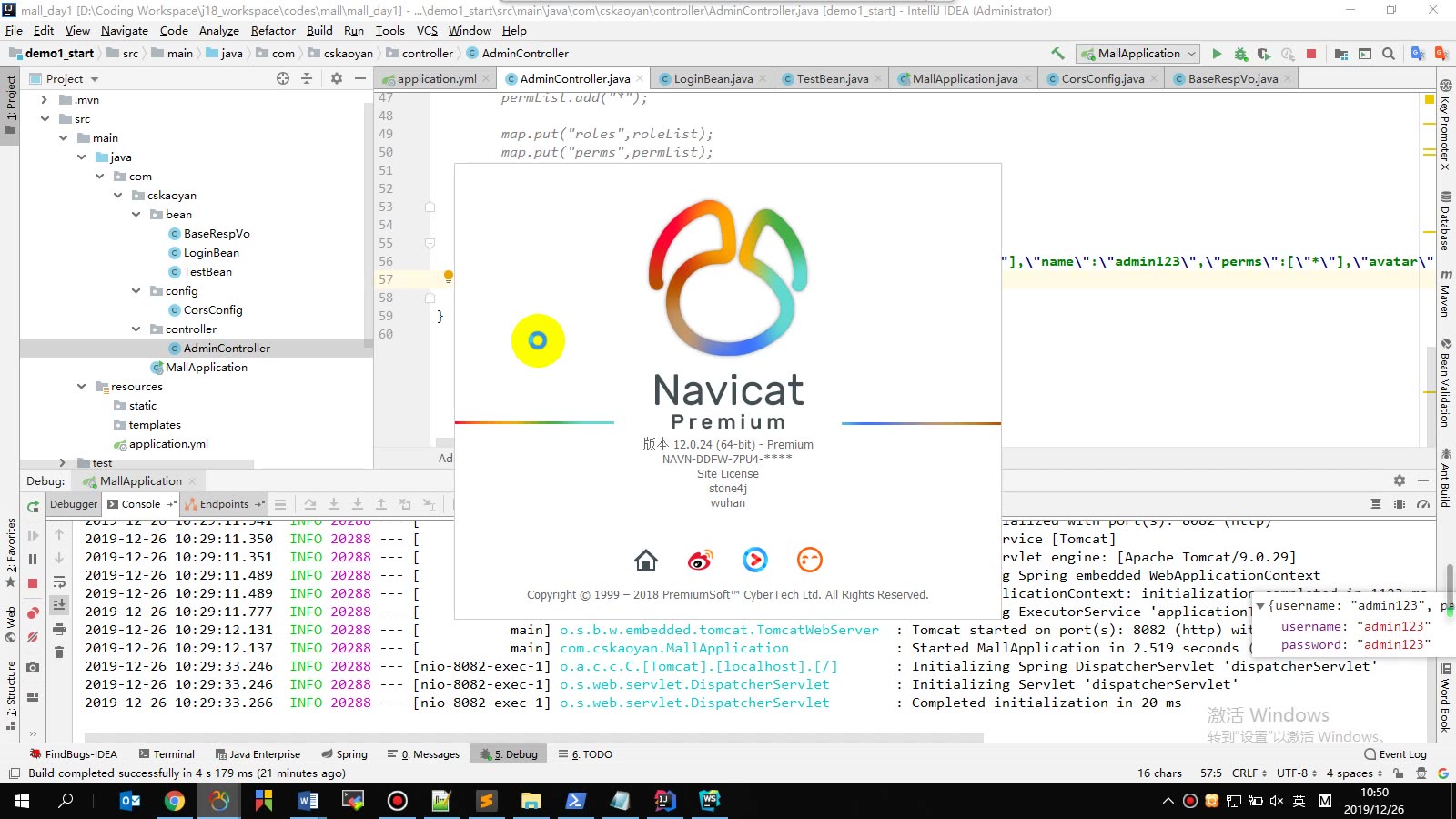Screen dimensions: 1456x819
Task: Click CRLF line separator in status bar
Action: coord(1249,773)
